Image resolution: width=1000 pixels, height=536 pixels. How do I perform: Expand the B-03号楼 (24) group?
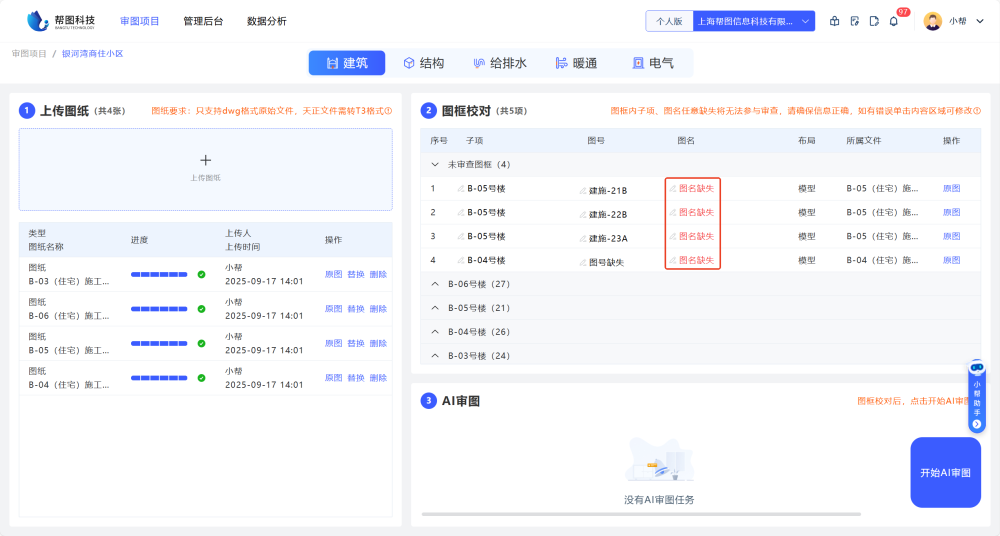(x=435, y=355)
